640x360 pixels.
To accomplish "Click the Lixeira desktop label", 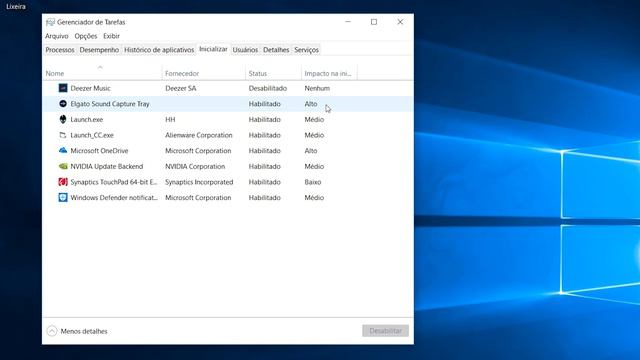I will [16, 7].
